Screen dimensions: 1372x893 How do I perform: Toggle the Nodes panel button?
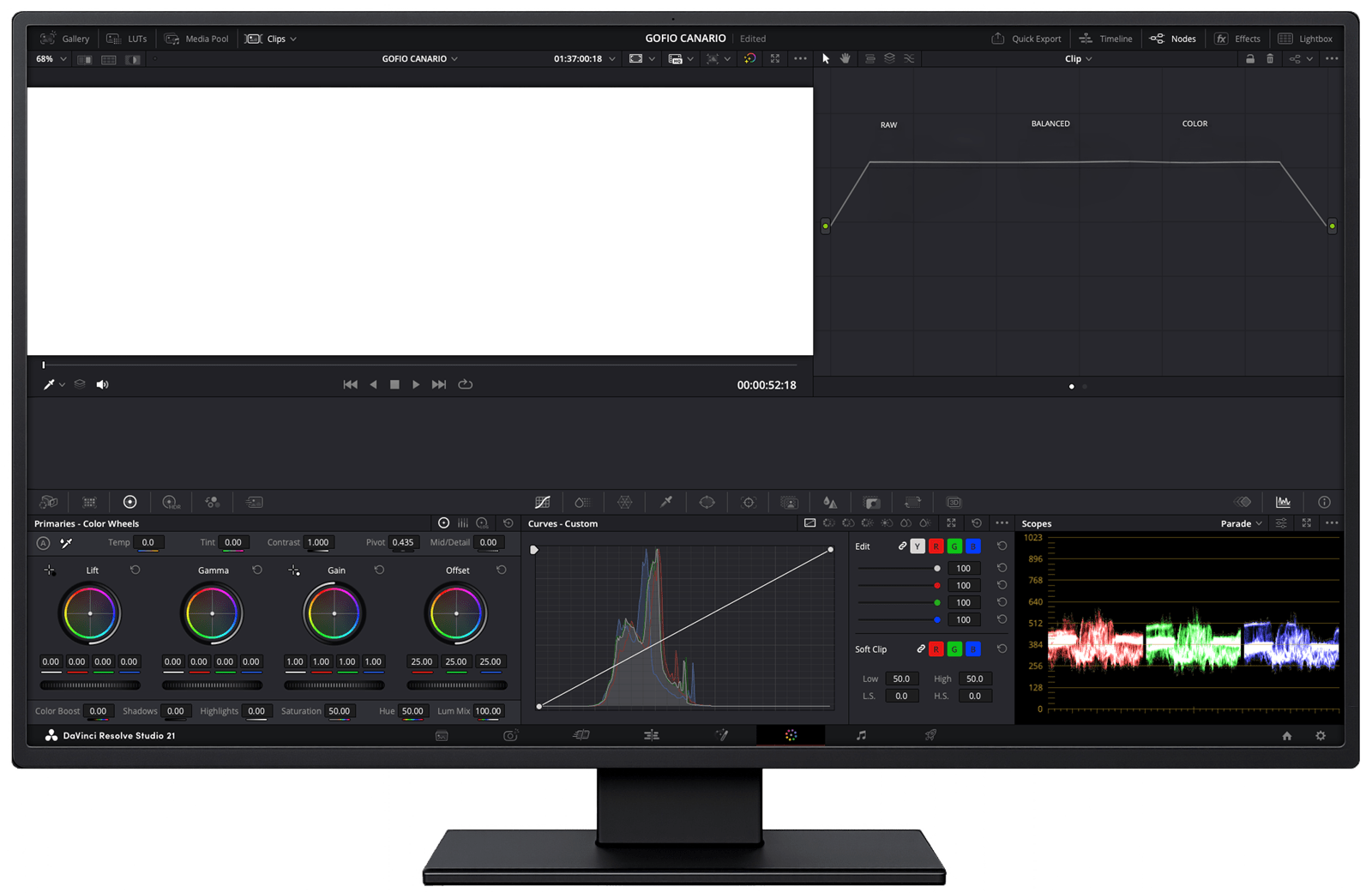[1173, 39]
